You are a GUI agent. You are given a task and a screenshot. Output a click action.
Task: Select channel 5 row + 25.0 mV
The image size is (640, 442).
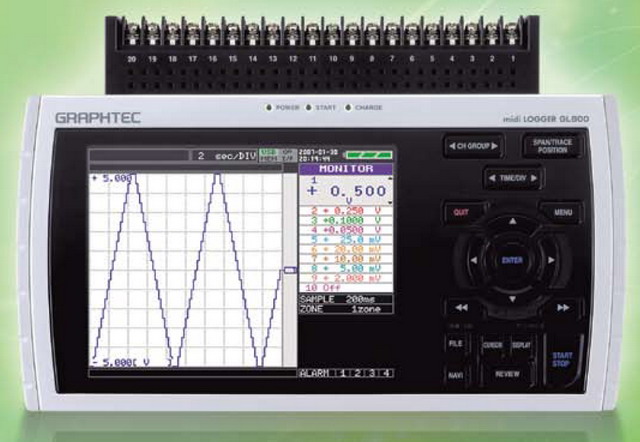pos(346,240)
